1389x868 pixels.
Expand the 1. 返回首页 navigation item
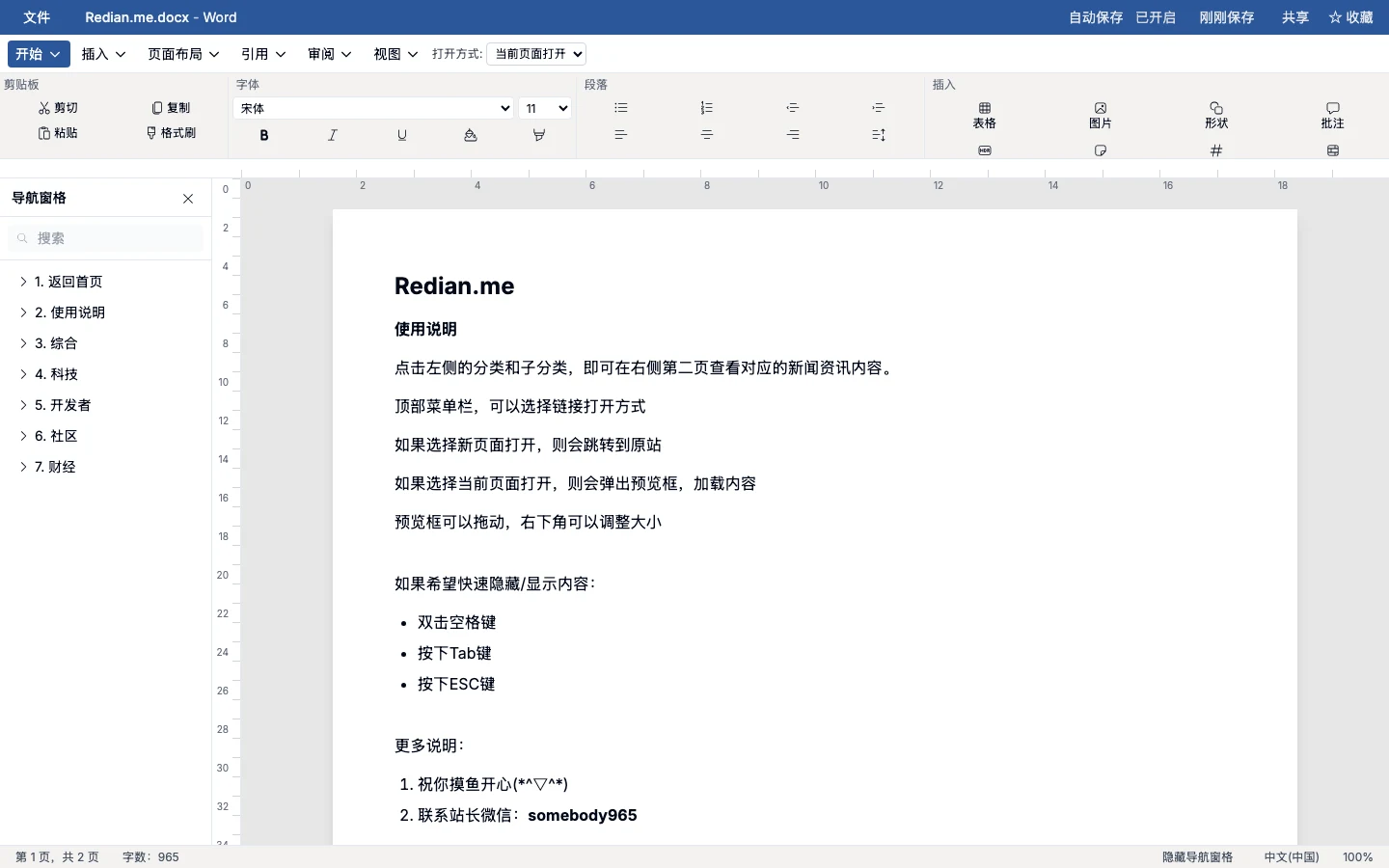click(x=23, y=282)
